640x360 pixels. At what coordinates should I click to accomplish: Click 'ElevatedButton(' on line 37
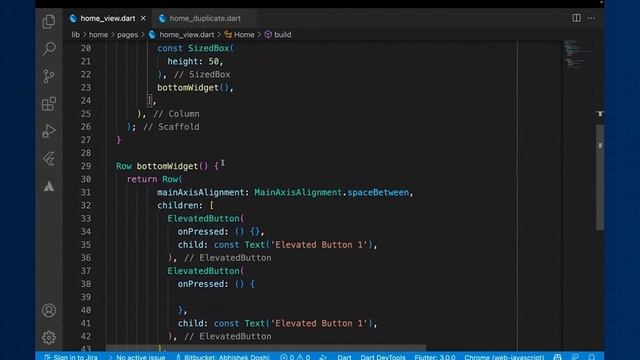206,271
